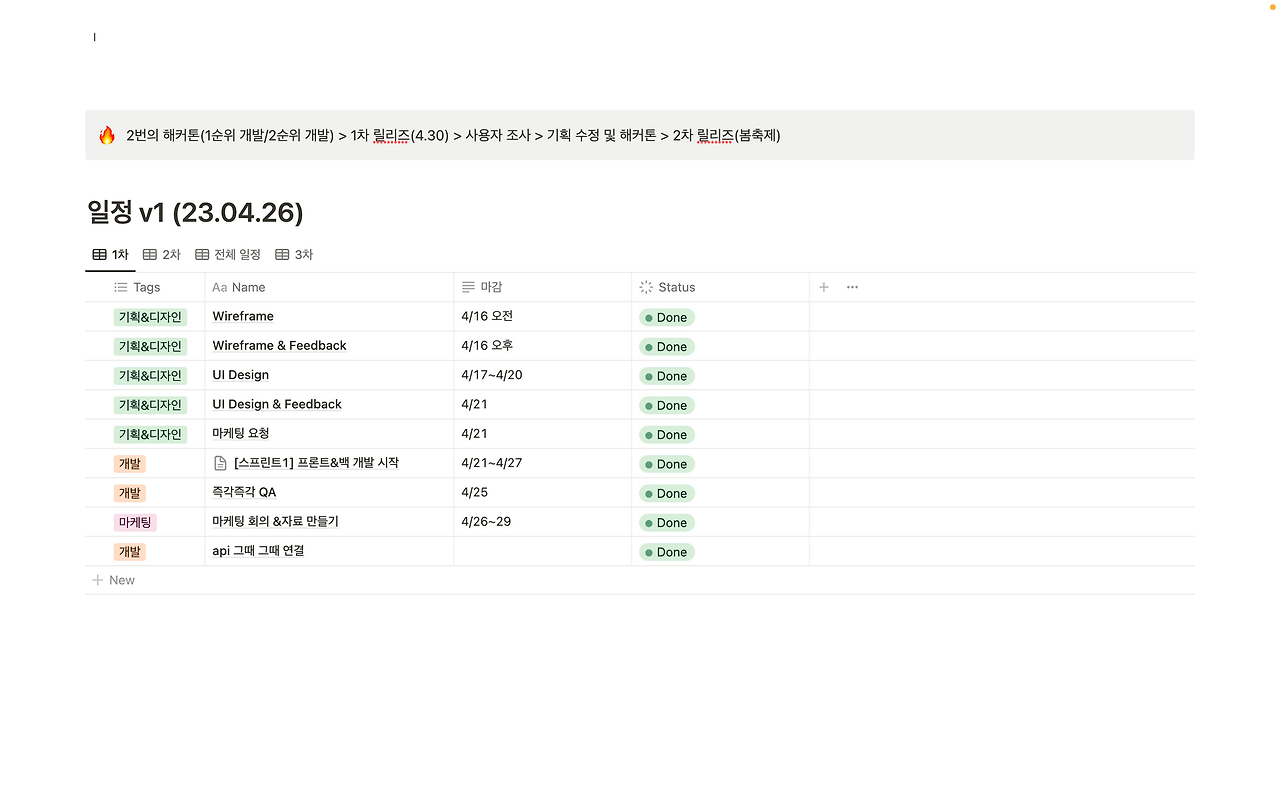
Task: Switch to the 2차 table view tab
Action: pos(162,255)
